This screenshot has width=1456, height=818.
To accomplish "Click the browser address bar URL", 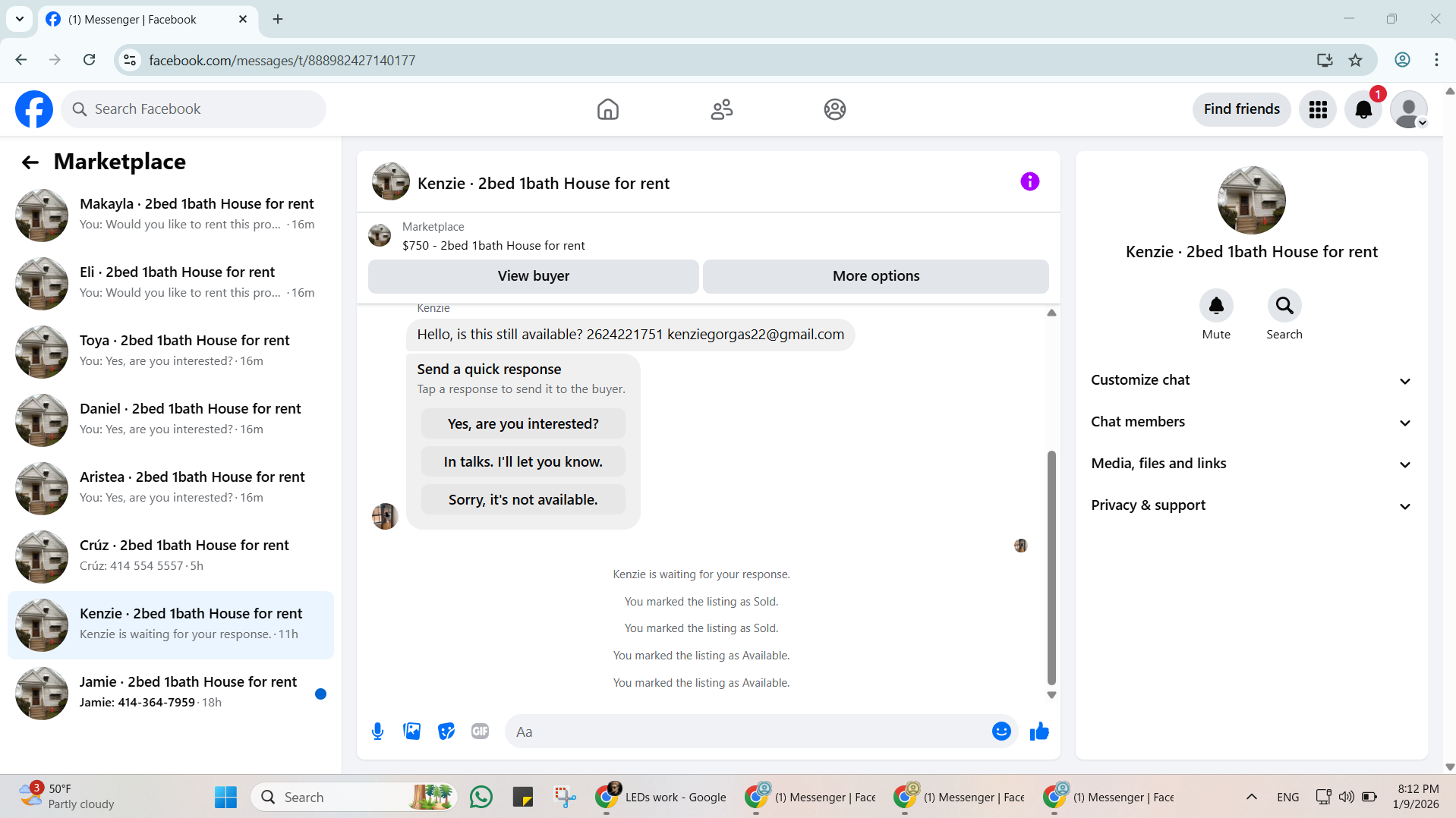I will tap(282, 60).
